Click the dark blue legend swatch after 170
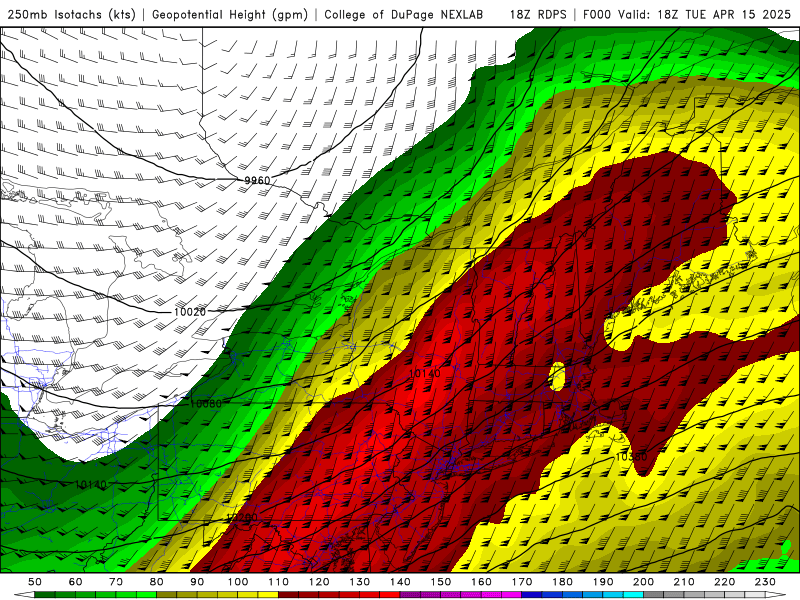 click(532, 594)
